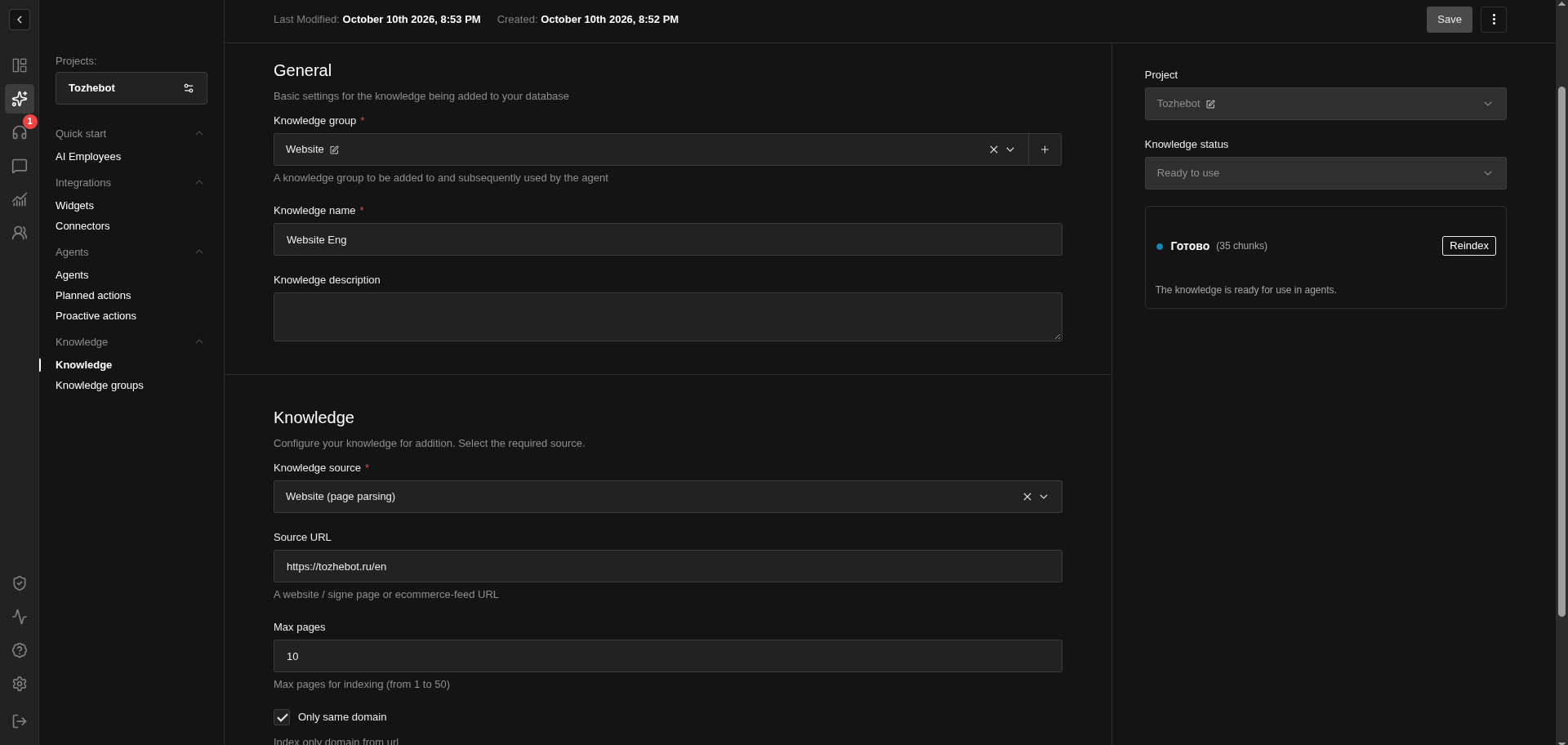Viewport: 1568px width, 745px height.
Task: Open users icon in left rail
Action: click(20, 233)
